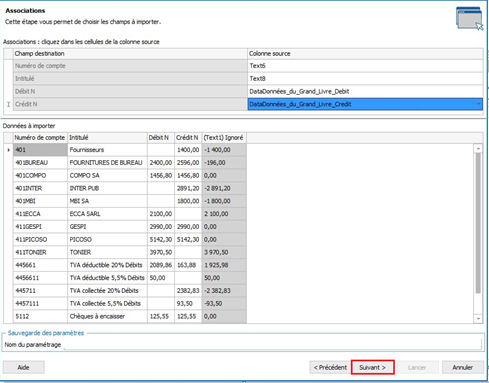Click the data grid scroll down arrow
Screen dimensions: 489x383
click(478, 319)
